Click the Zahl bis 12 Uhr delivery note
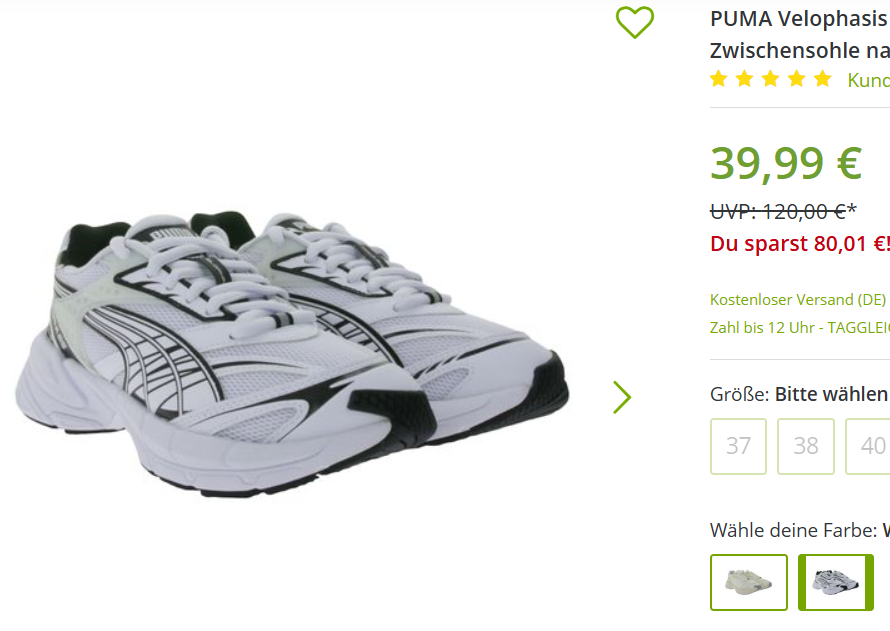The height and width of the screenshot is (631, 890). 800,327
